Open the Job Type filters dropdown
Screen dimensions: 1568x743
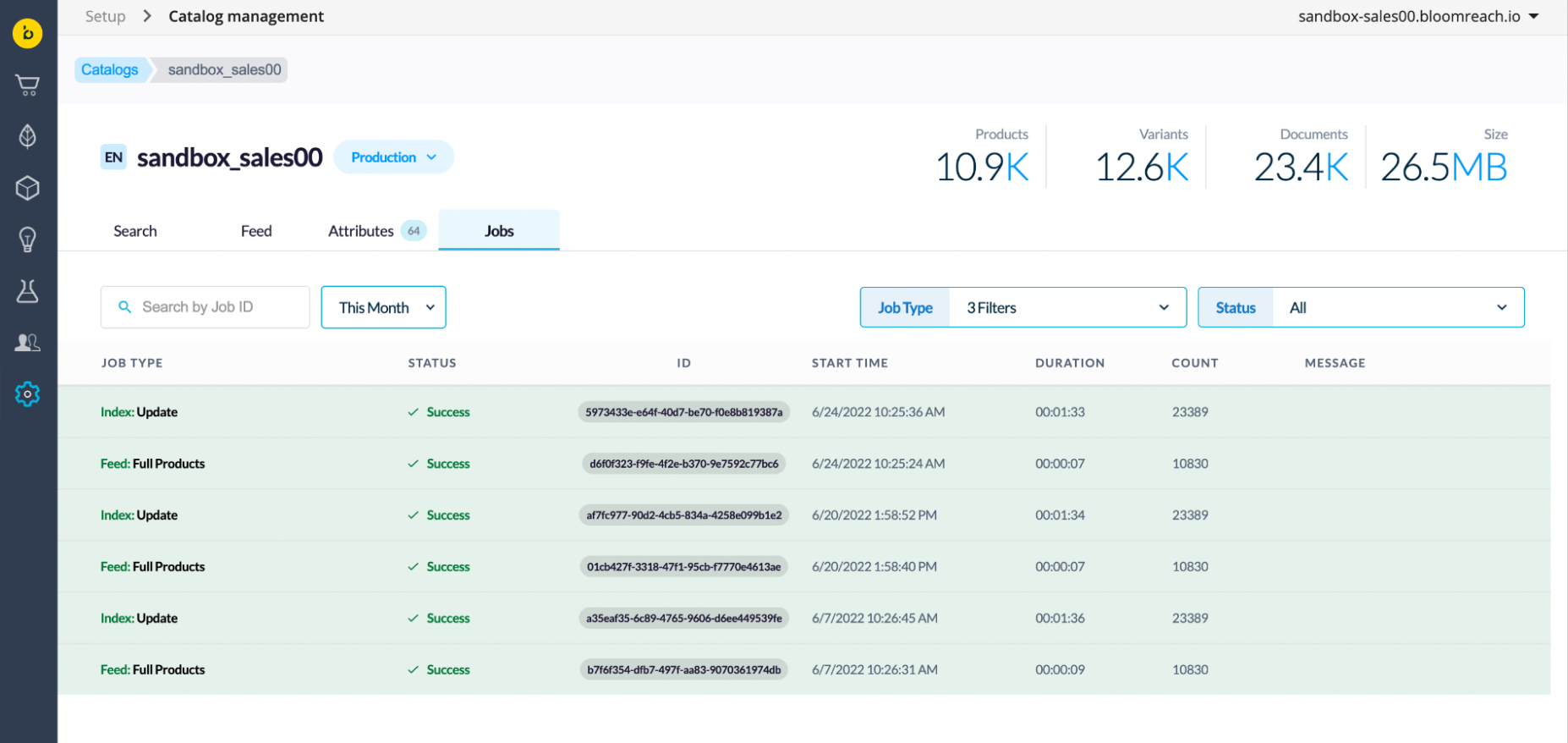[1023, 307]
